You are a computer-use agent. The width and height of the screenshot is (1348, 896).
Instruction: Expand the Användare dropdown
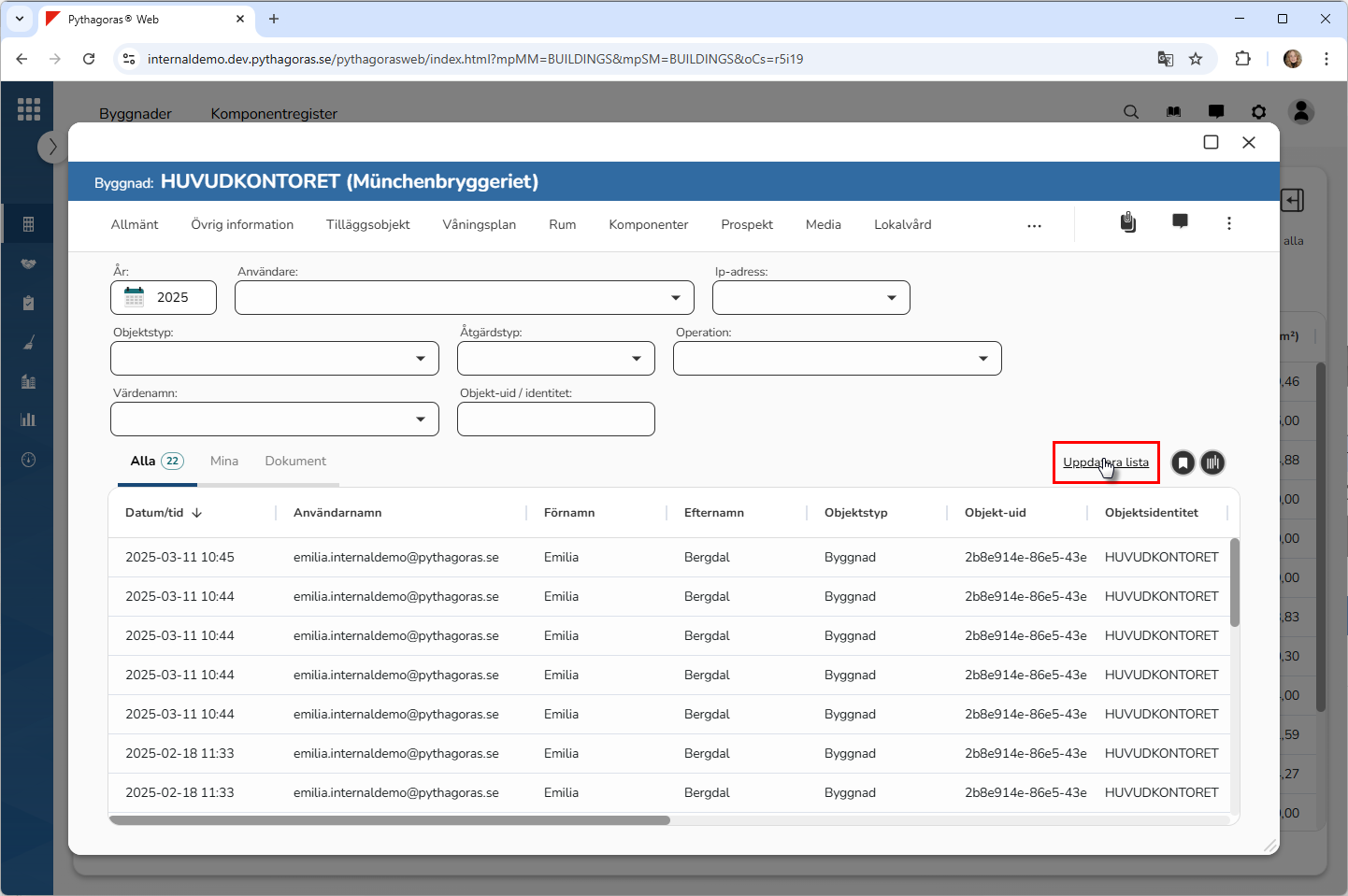(675, 298)
